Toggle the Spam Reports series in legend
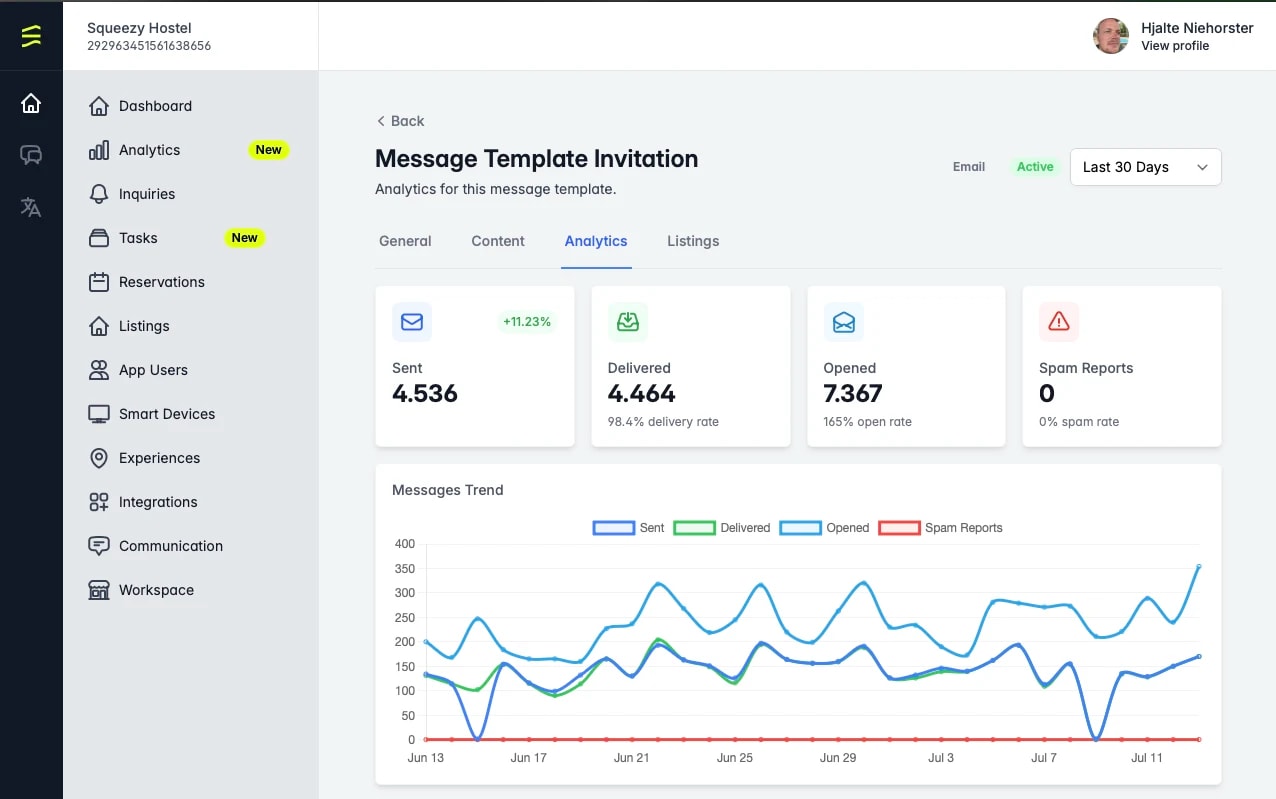Screen dimensions: 1276x799 940,528
